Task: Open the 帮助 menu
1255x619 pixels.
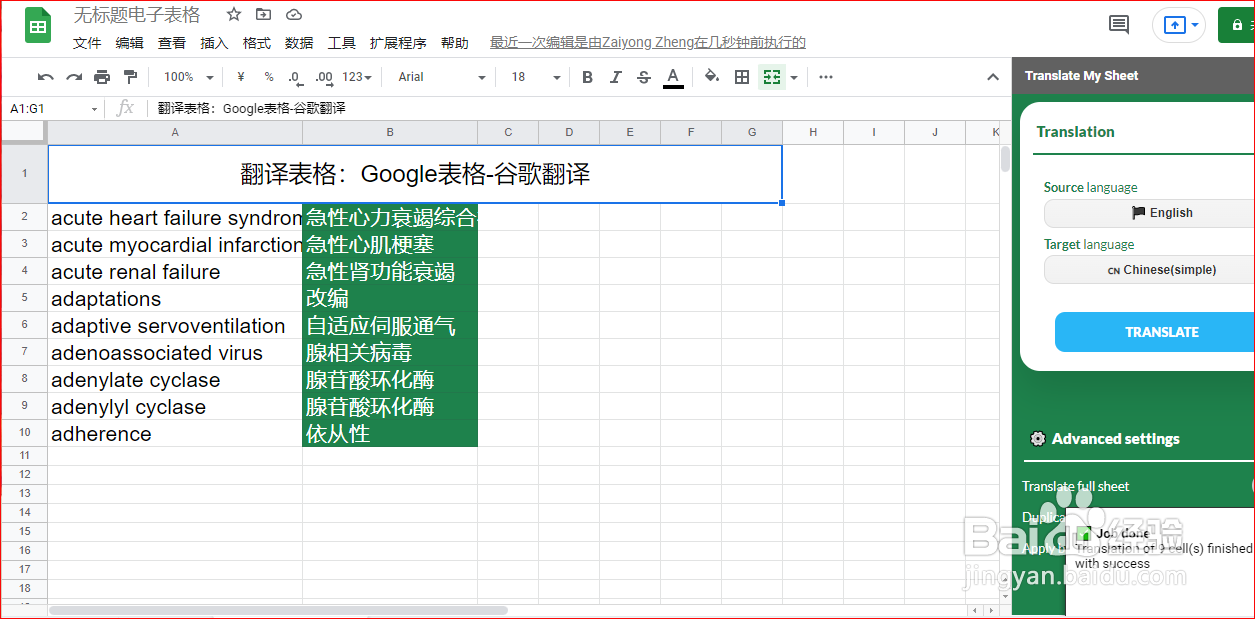Action: 454,43
